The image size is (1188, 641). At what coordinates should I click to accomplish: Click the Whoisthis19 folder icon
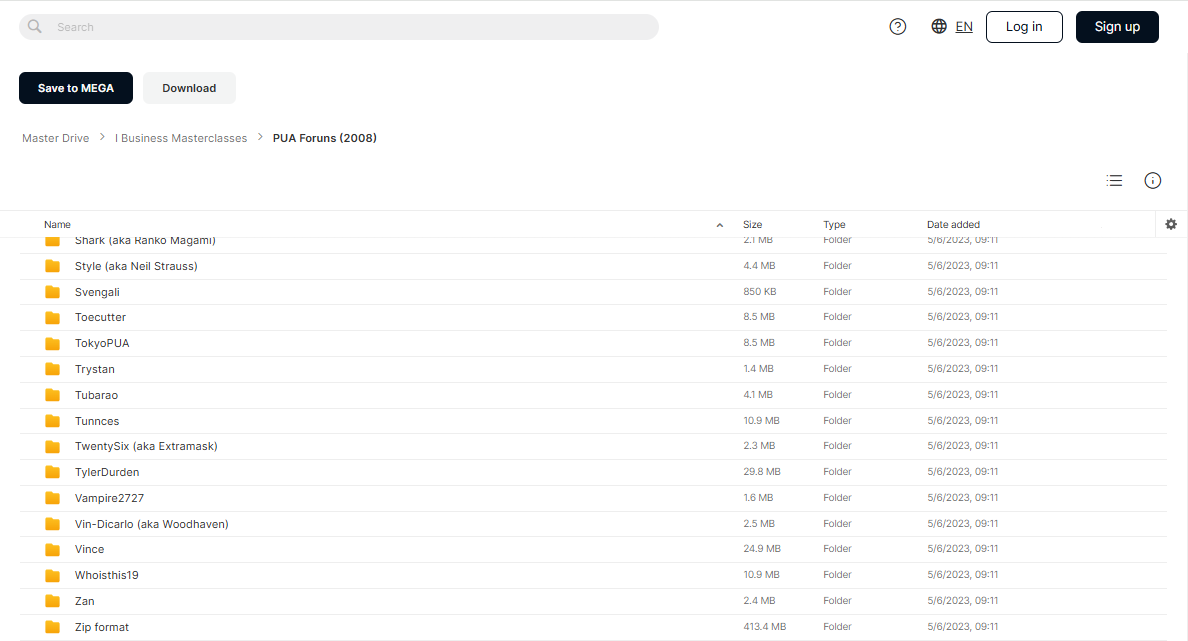[52, 575]
